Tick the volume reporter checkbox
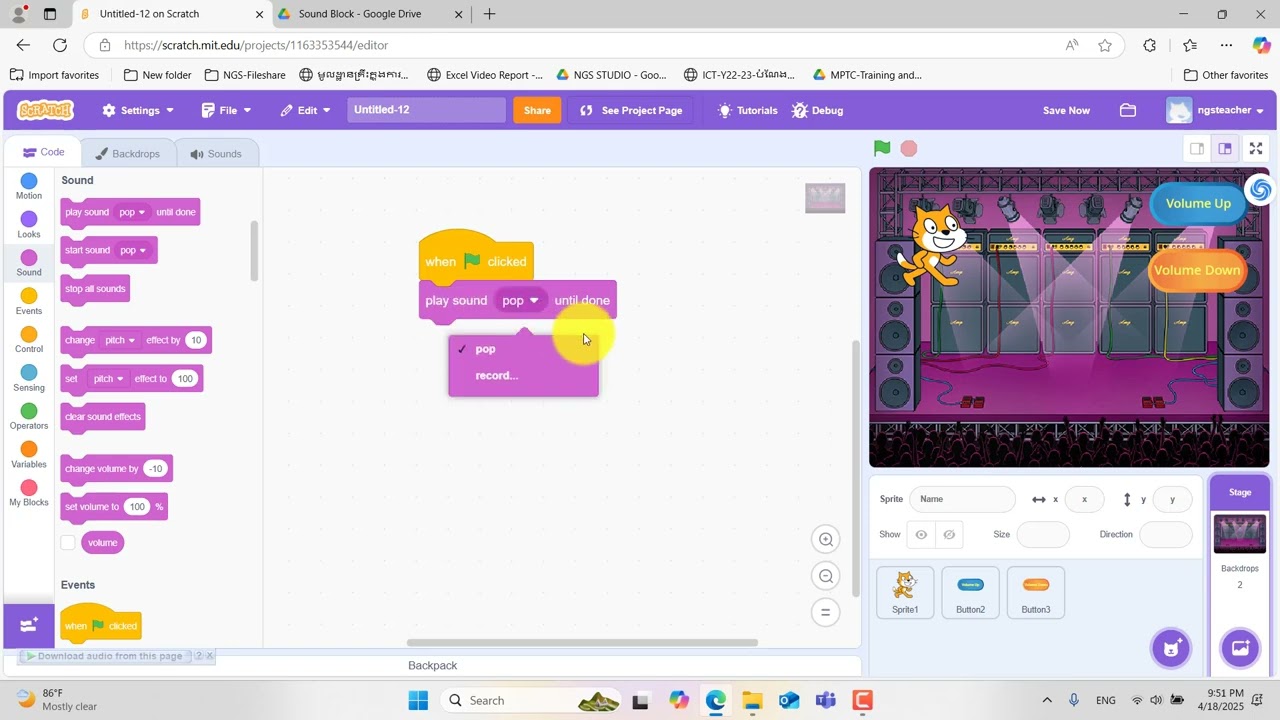The image size is (1280, 720). [x=68, y=542]
